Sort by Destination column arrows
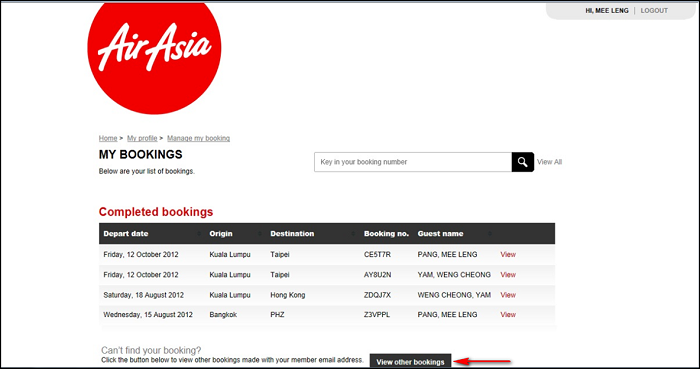Image resolution: width=700 pixels, height=369 pixels. click(353, 234)
